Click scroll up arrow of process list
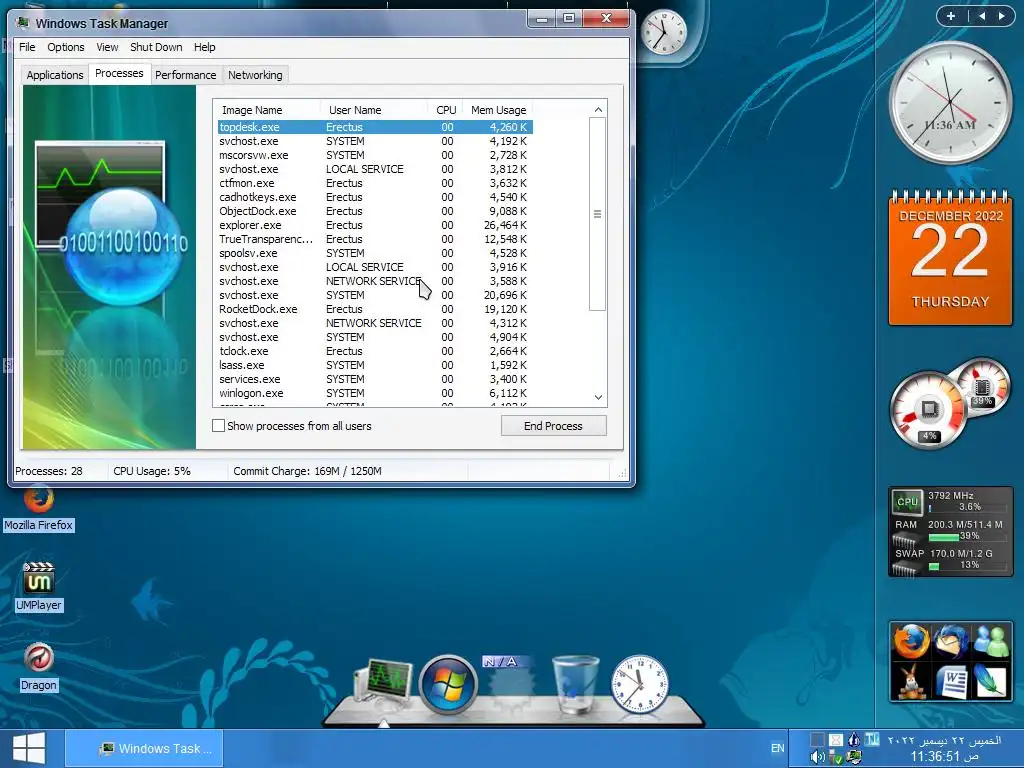This screenshot has width=1024, height=768. (x=598, y=110)
